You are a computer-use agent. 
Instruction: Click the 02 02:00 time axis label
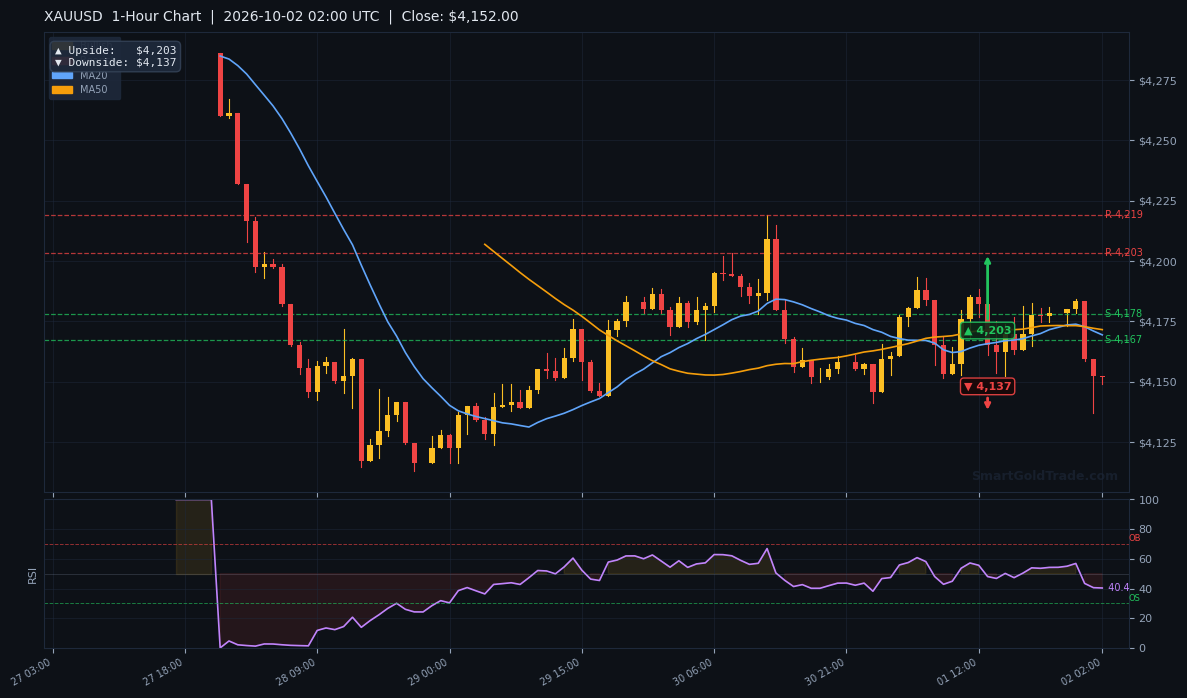click(1081, 672)
